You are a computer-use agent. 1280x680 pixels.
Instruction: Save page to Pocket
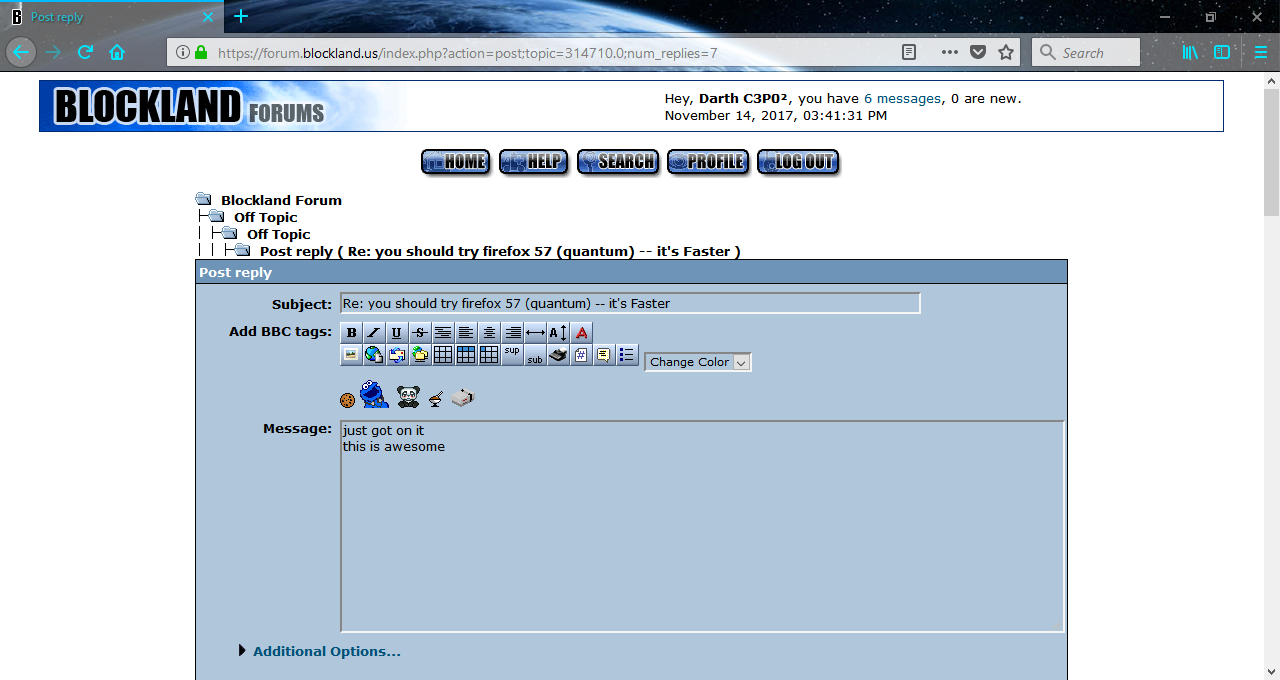click(x=978, y=52)
